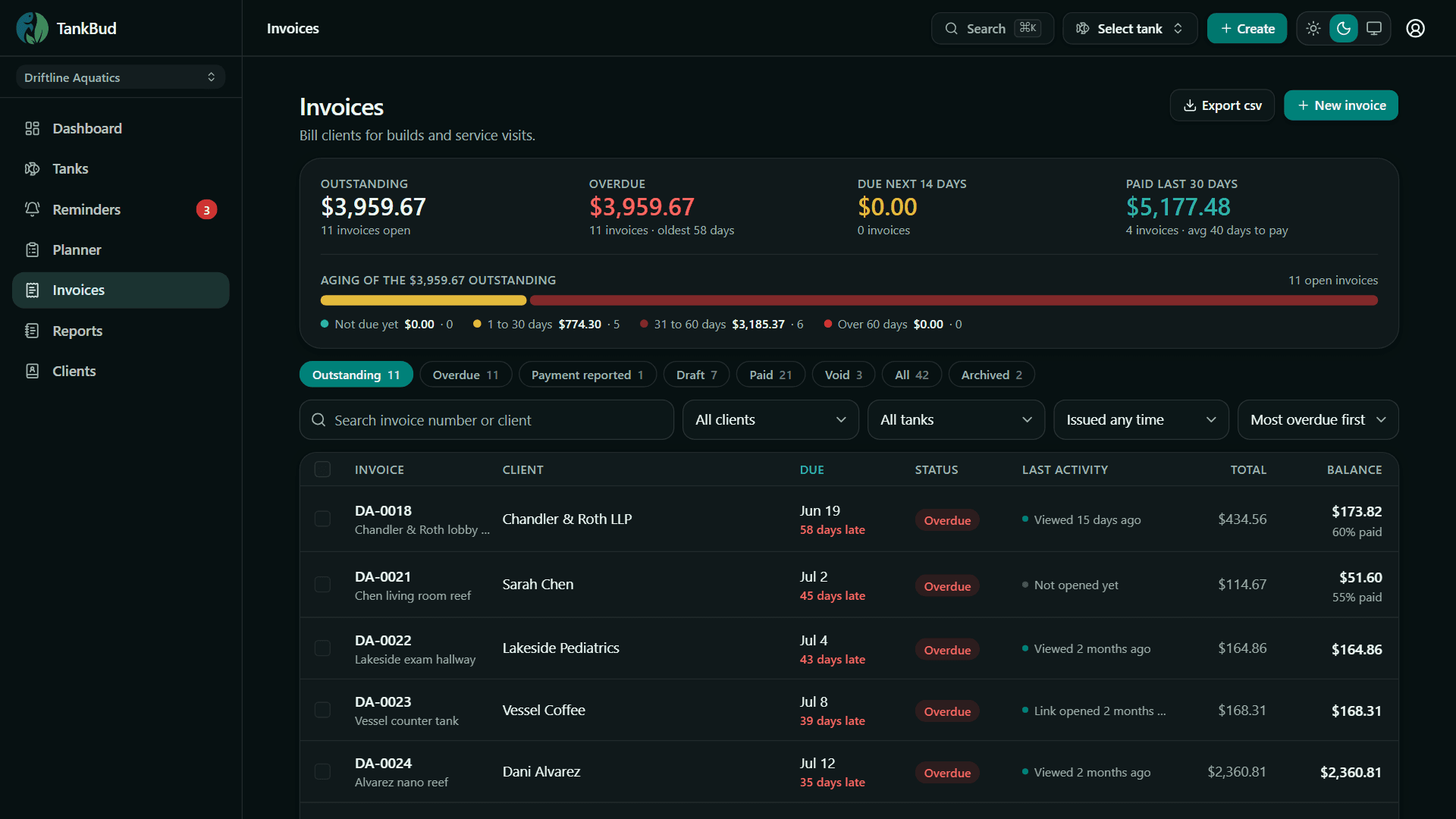Screen dimensions: 1456x819
Task: Click the Not due yet legend dot
Action: coord(325,324)
